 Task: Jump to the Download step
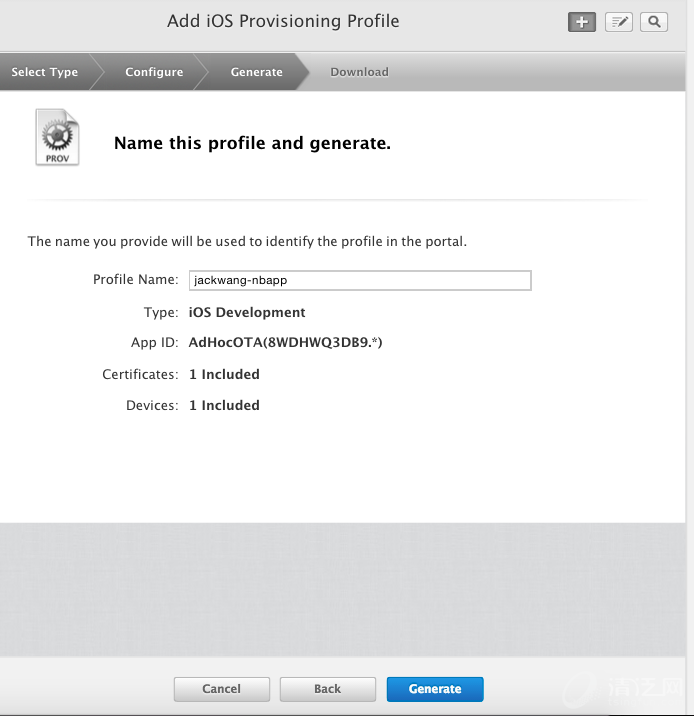[359, 72]
